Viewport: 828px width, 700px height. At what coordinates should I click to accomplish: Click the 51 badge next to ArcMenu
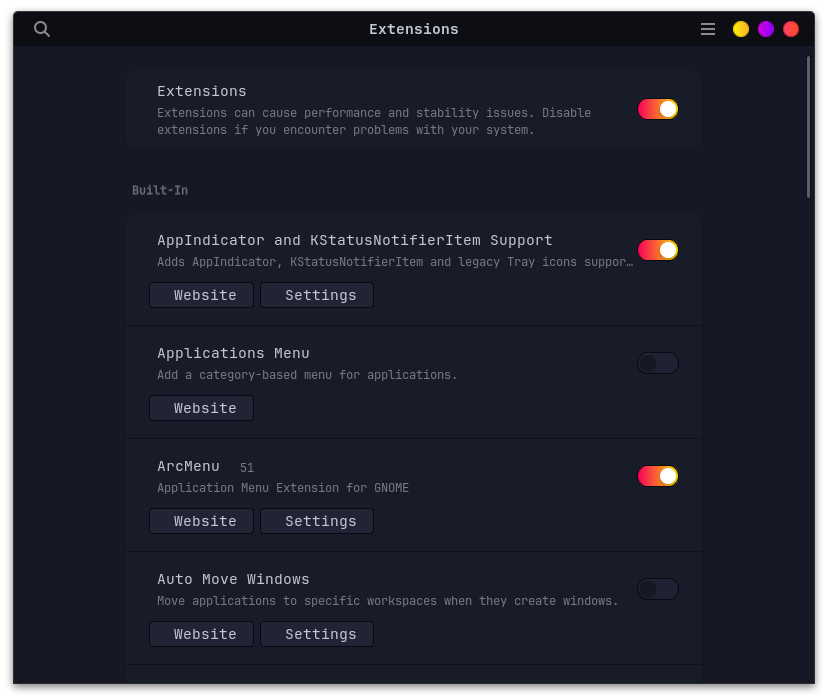coord(246,467)
